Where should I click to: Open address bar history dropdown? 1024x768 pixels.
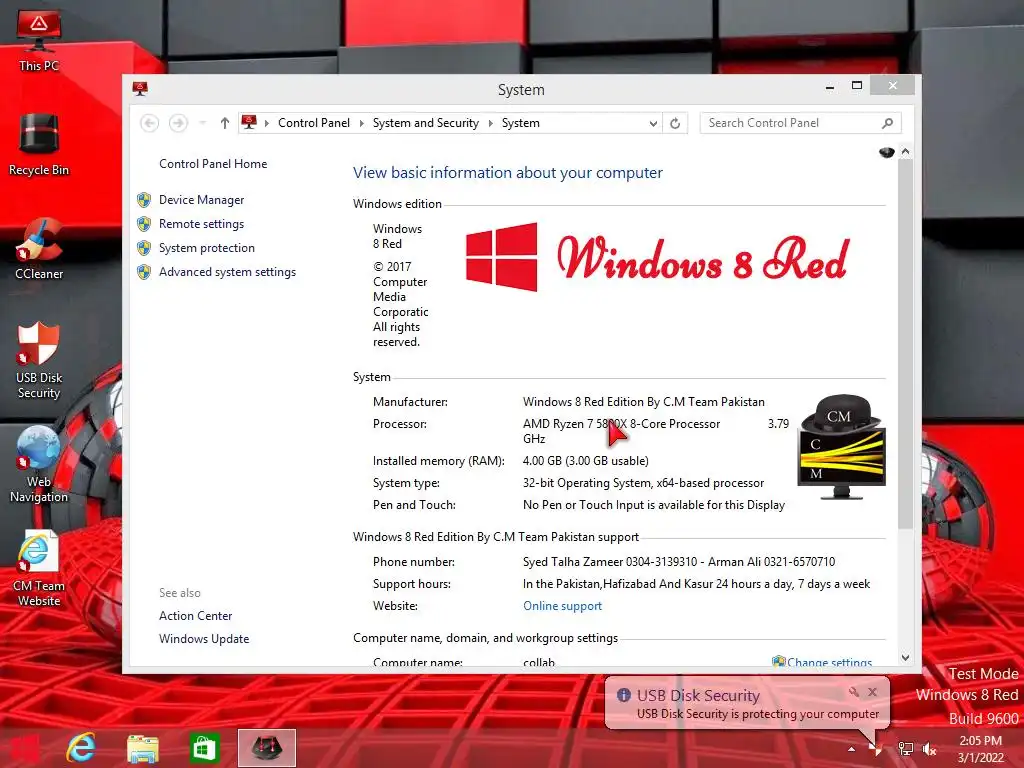coord(653,123)
